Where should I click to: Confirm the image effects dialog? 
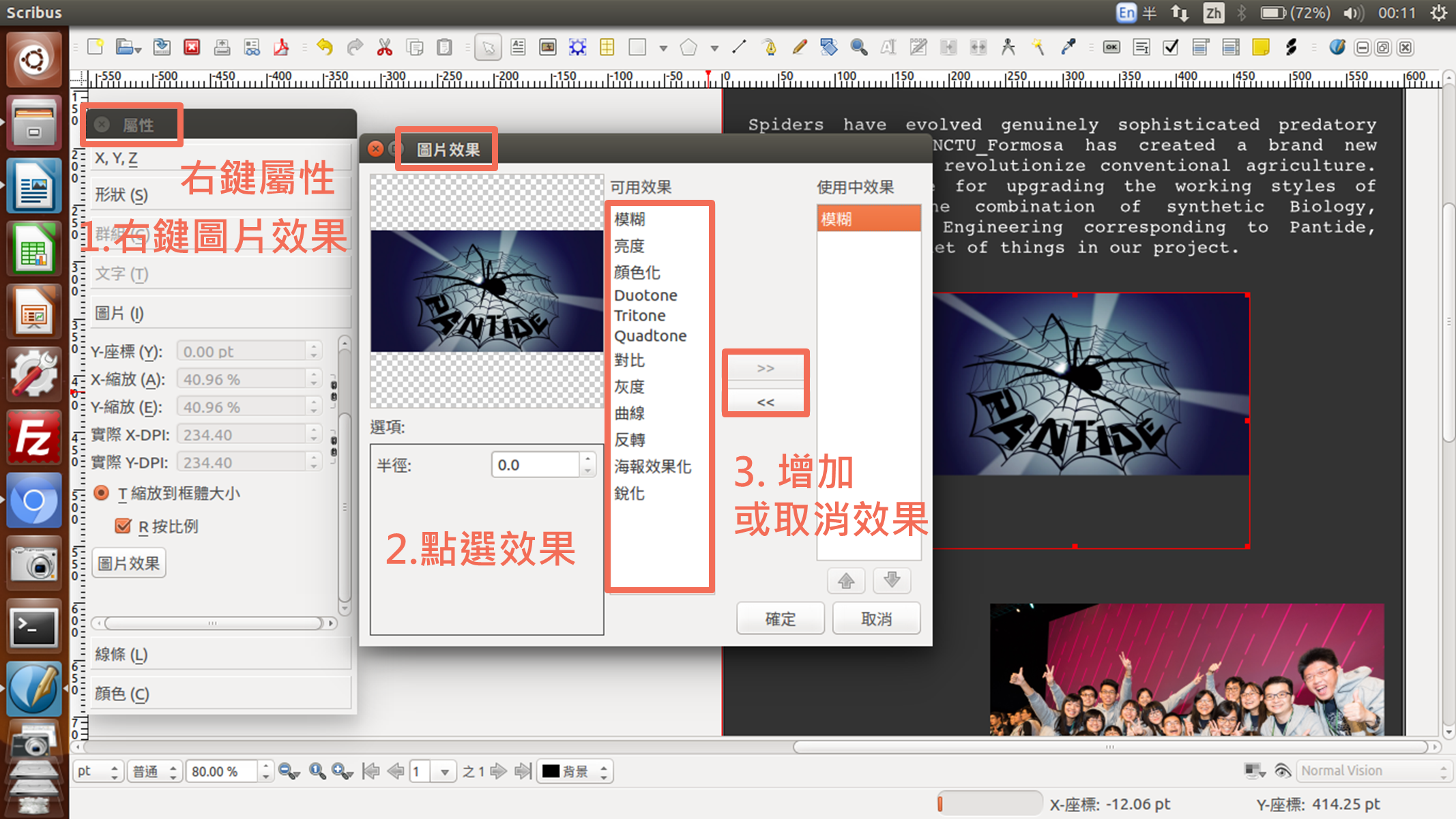[x=780, y=619]
